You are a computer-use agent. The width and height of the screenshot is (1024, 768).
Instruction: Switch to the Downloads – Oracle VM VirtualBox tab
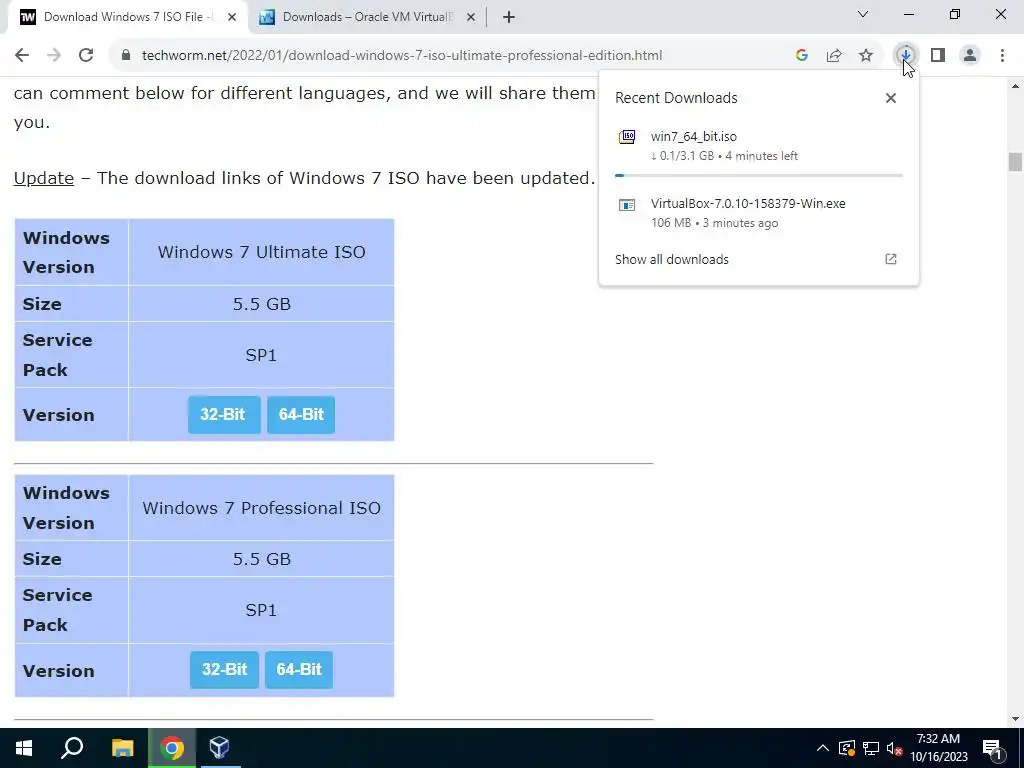tap(367, 17)
